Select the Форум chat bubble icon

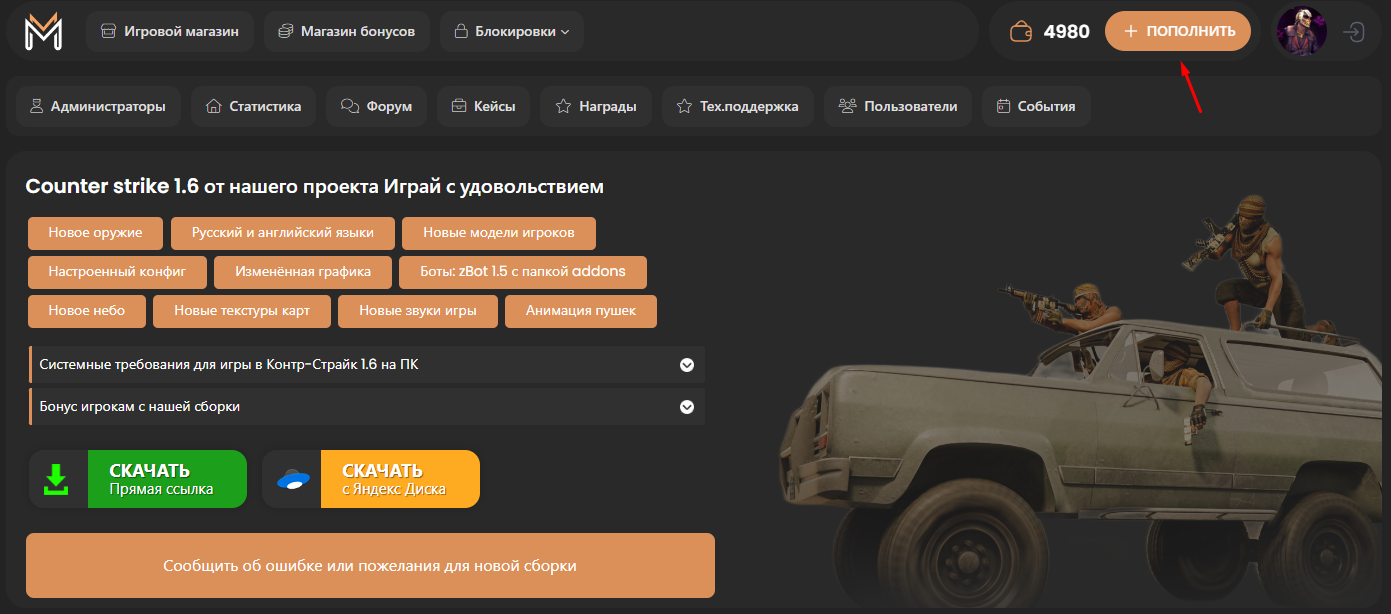point(349,106)
